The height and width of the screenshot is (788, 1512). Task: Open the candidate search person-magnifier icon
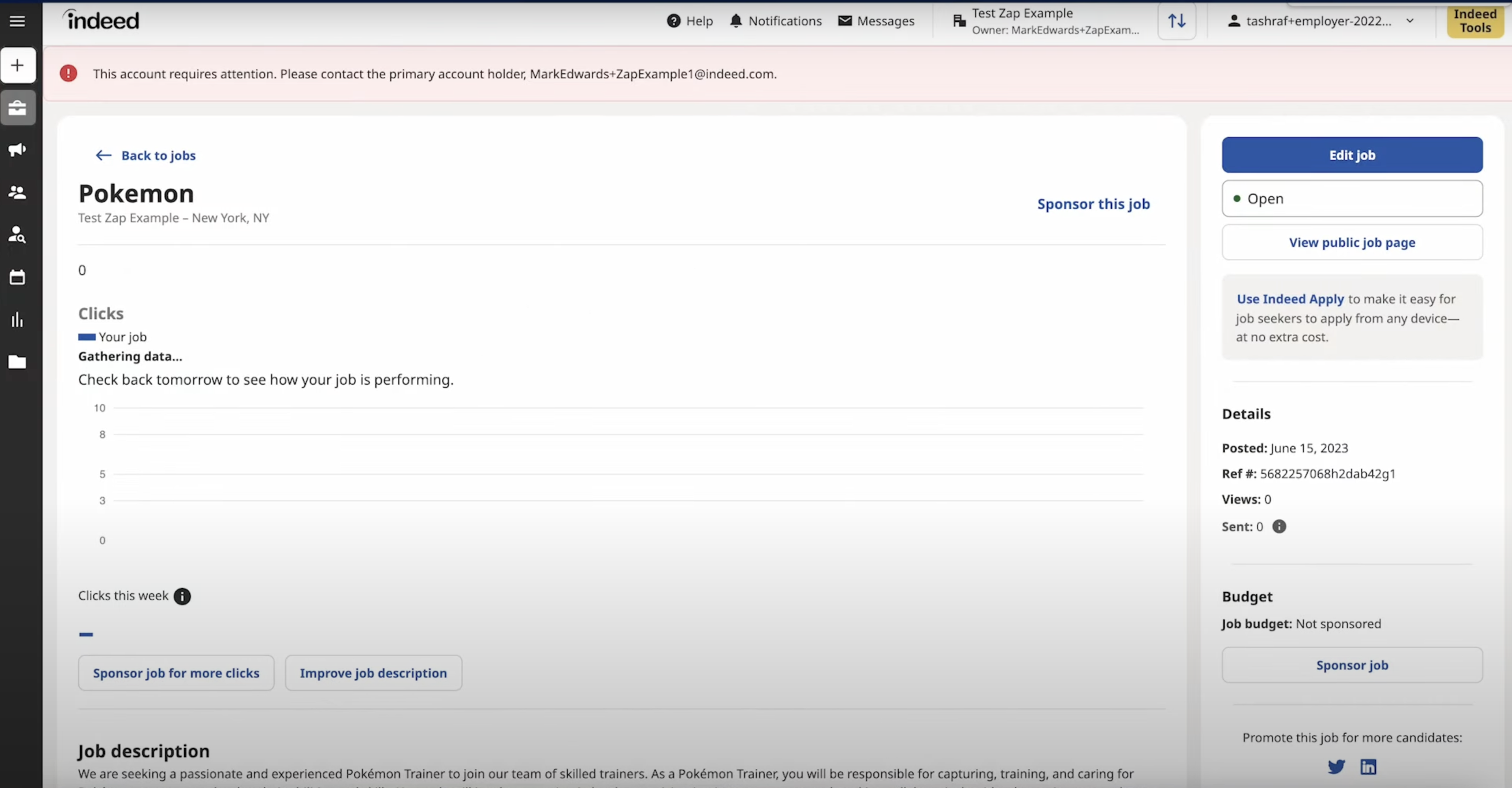click(17, 234)
